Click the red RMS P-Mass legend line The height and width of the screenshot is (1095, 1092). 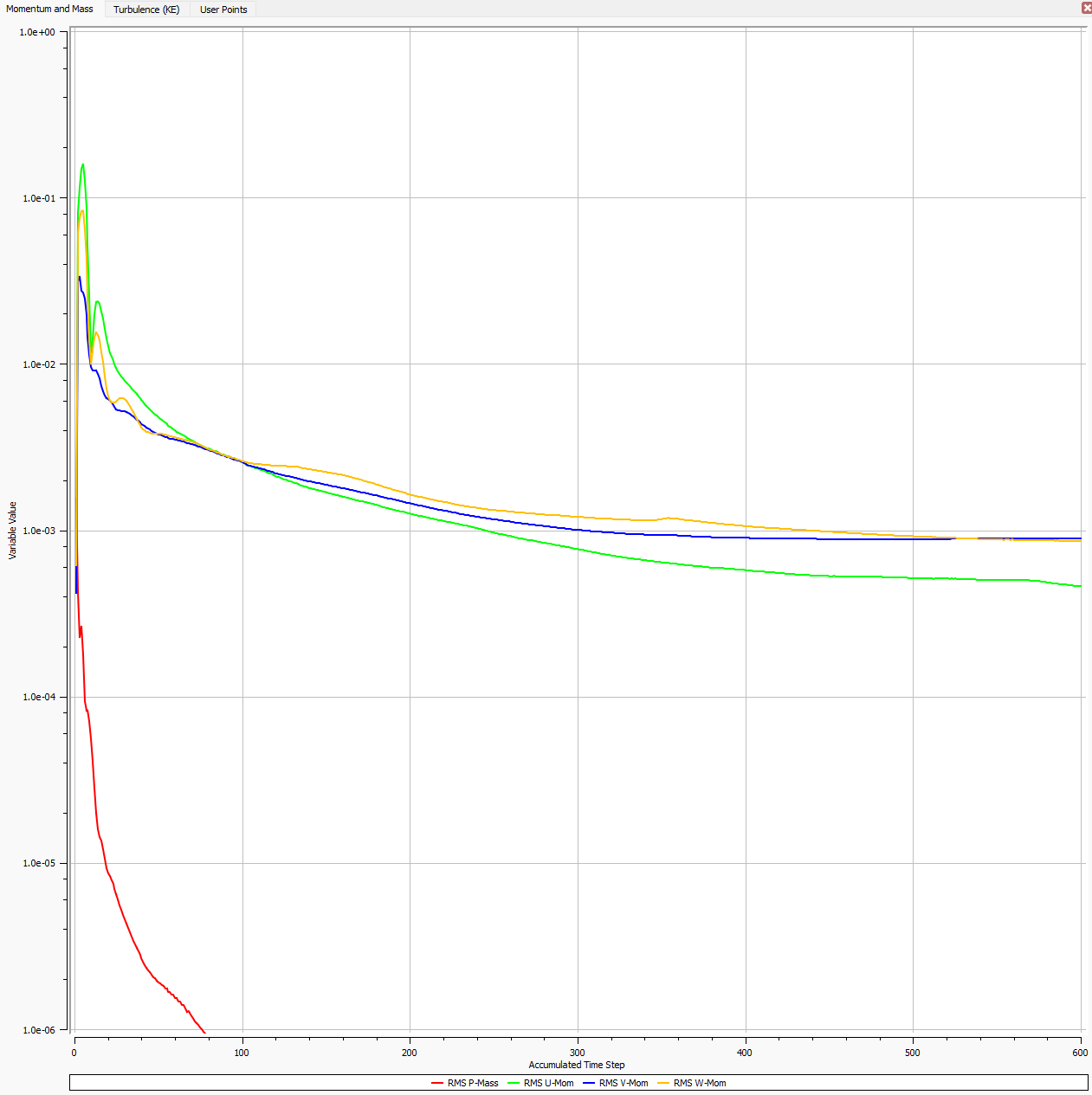pos(437,1083)
